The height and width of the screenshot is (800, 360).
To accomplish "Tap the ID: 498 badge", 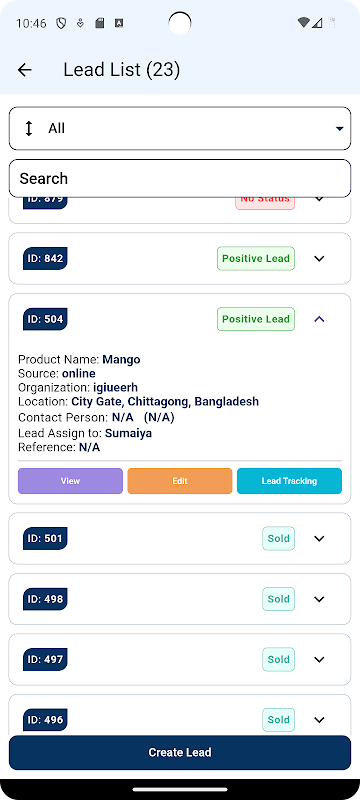I will (45, 599).
